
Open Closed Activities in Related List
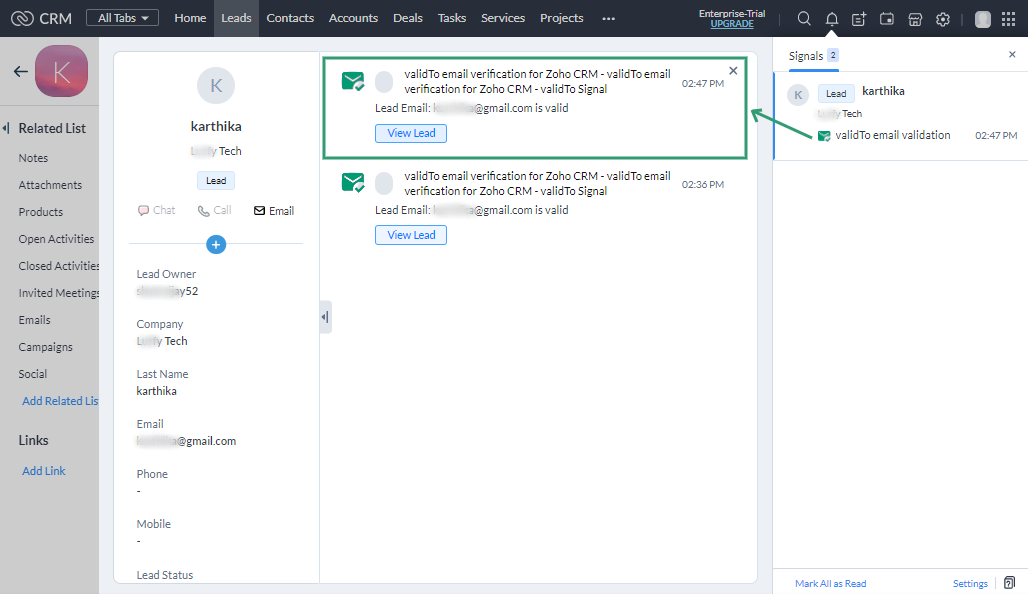[58, 266]
